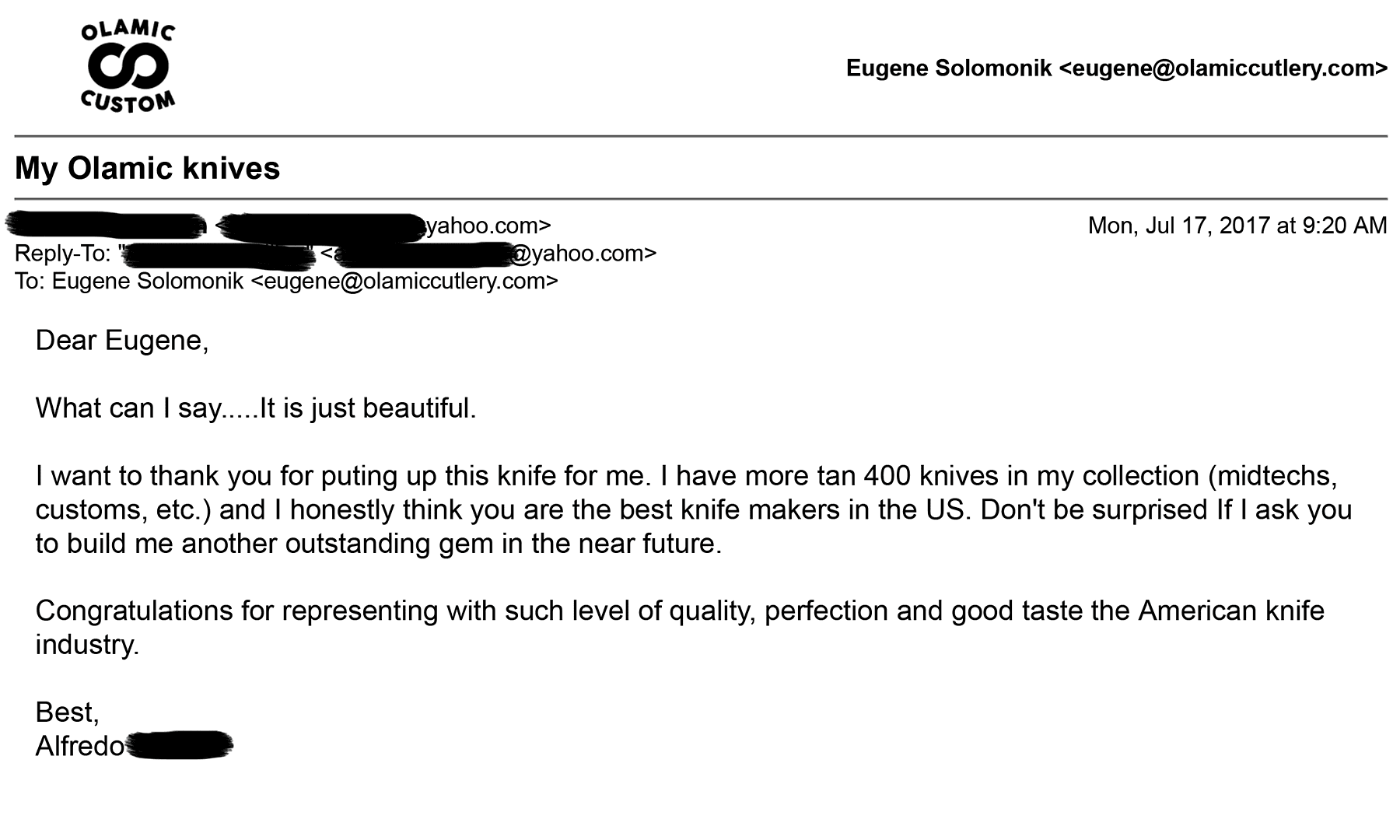
Task: Click the Reply-To yahoo.com address
Action: point(488,254)
